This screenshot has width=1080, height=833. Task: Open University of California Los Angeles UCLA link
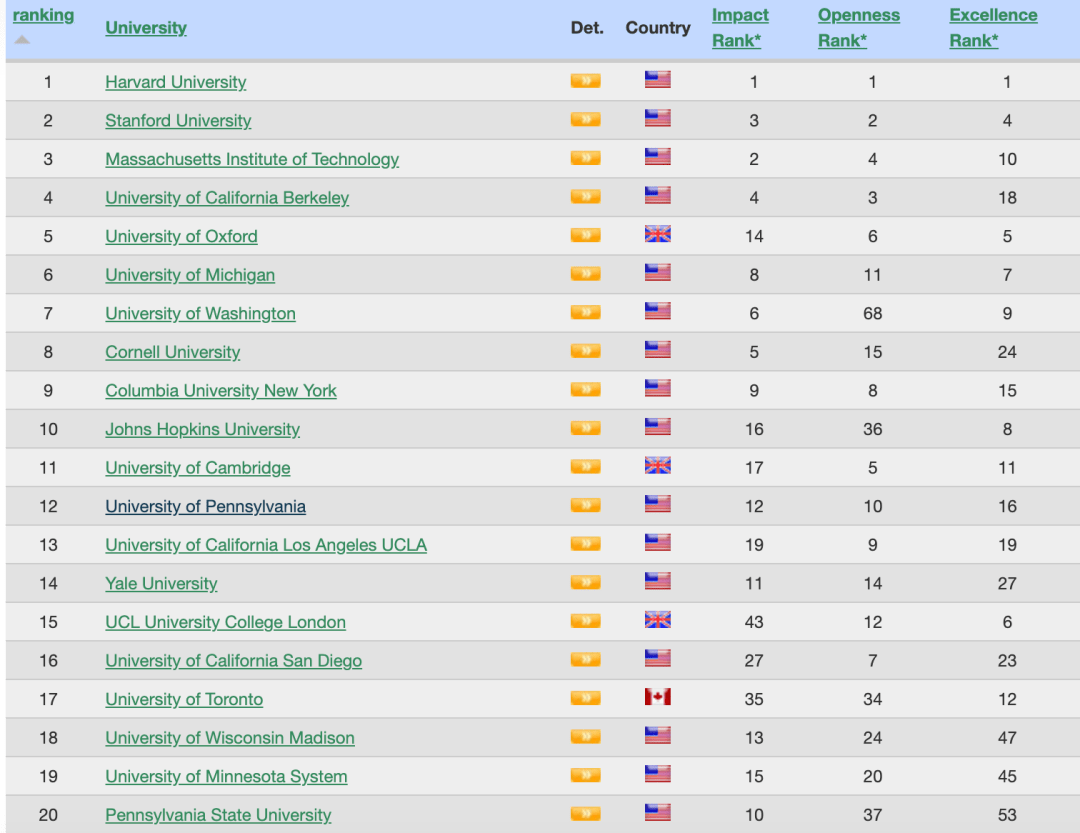266,545
